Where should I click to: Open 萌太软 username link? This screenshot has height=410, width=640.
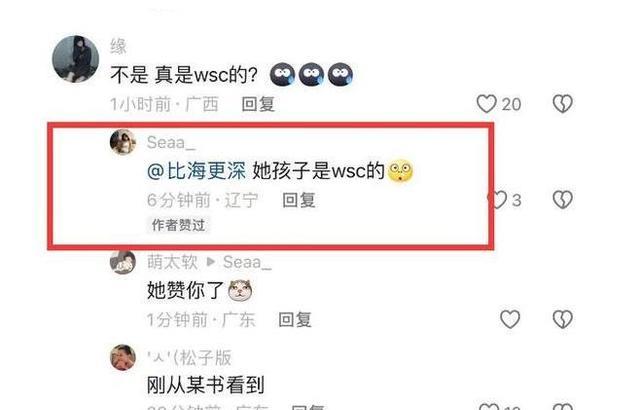pyautogui.click(x=172, y=262)
